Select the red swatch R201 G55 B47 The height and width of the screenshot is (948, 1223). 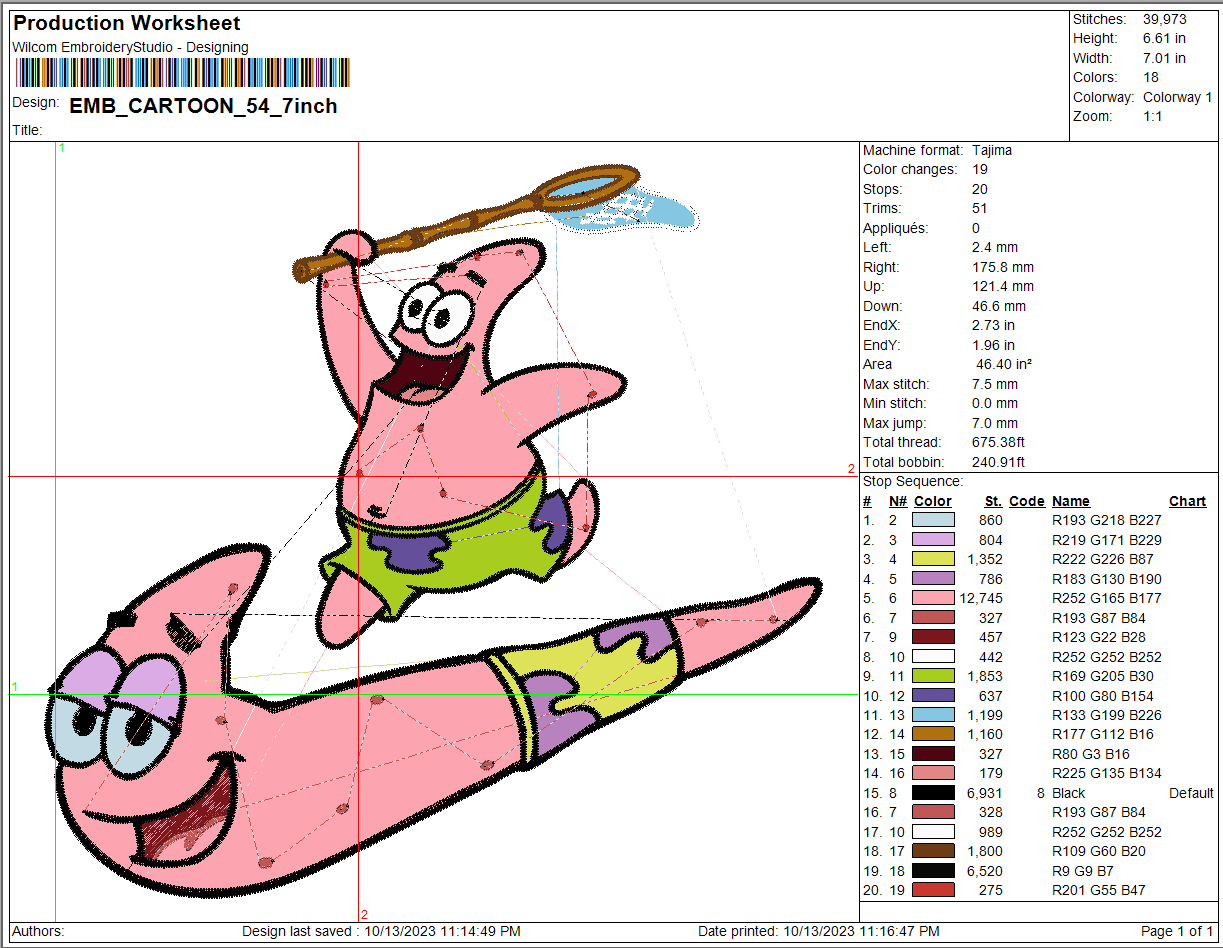coord(933,890)
